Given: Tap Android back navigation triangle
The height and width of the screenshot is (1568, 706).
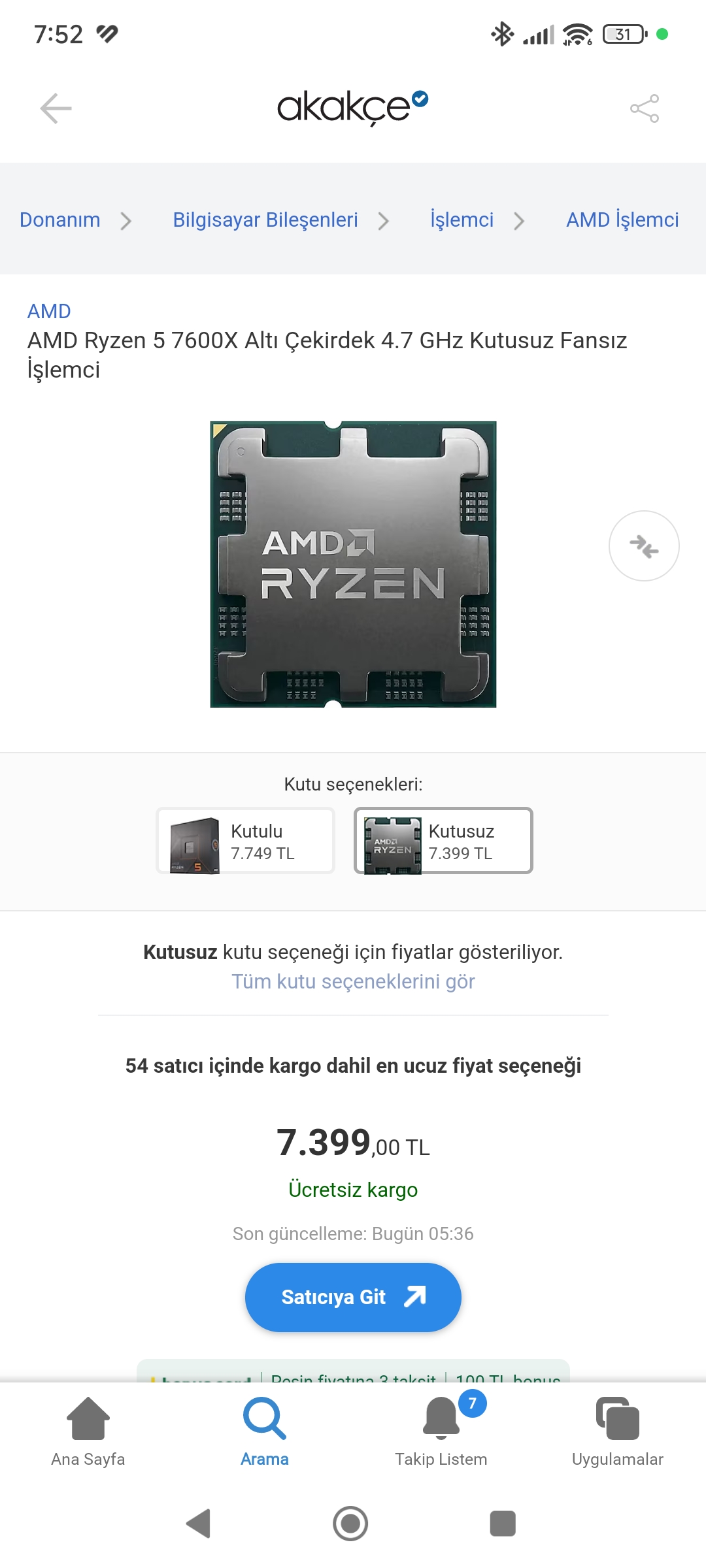Looking at the screenshot, I should coord(199,1524).
